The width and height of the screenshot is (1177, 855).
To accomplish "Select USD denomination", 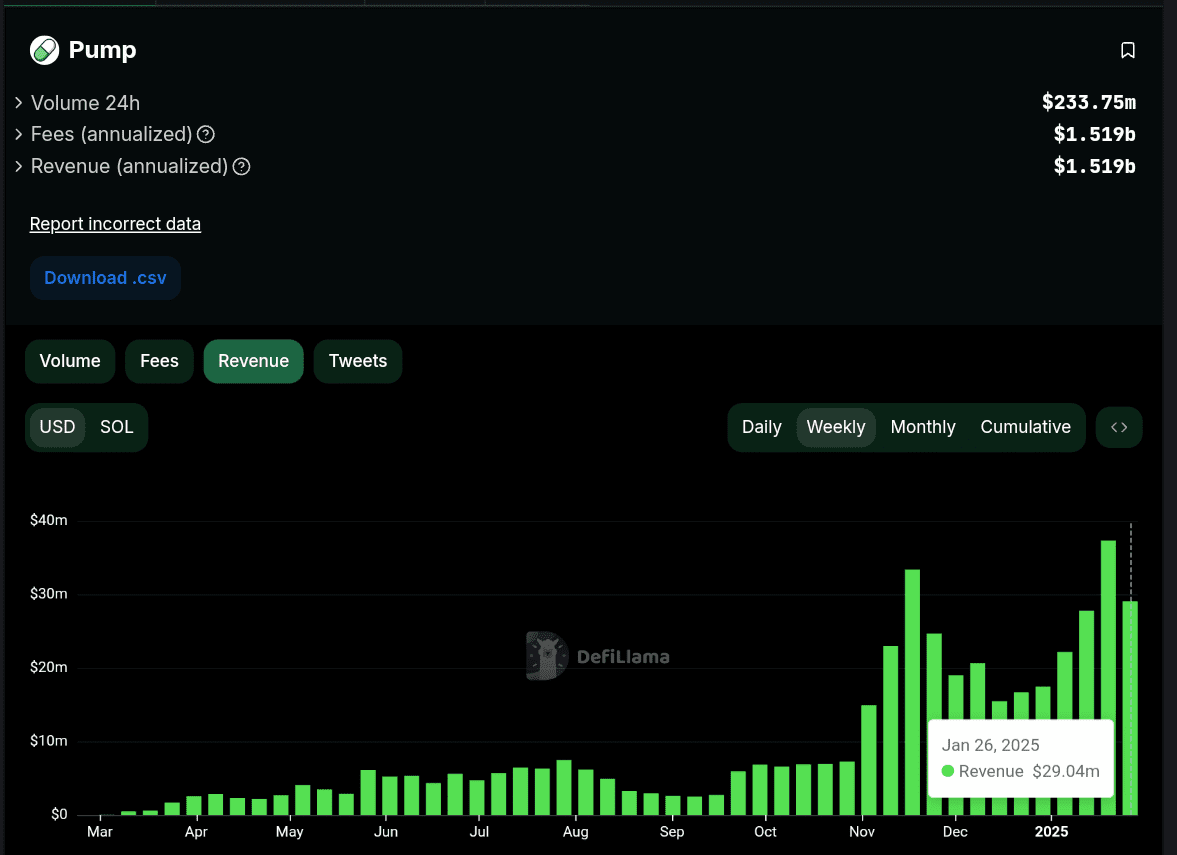I will [57, 427].
